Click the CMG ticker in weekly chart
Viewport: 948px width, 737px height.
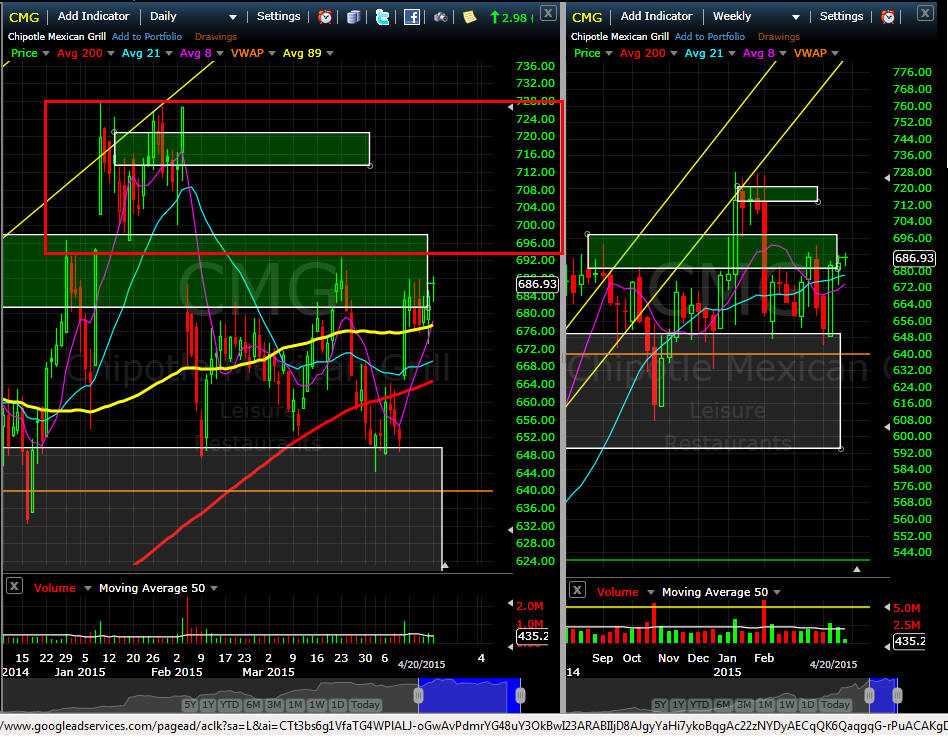(x=587, y=17)
